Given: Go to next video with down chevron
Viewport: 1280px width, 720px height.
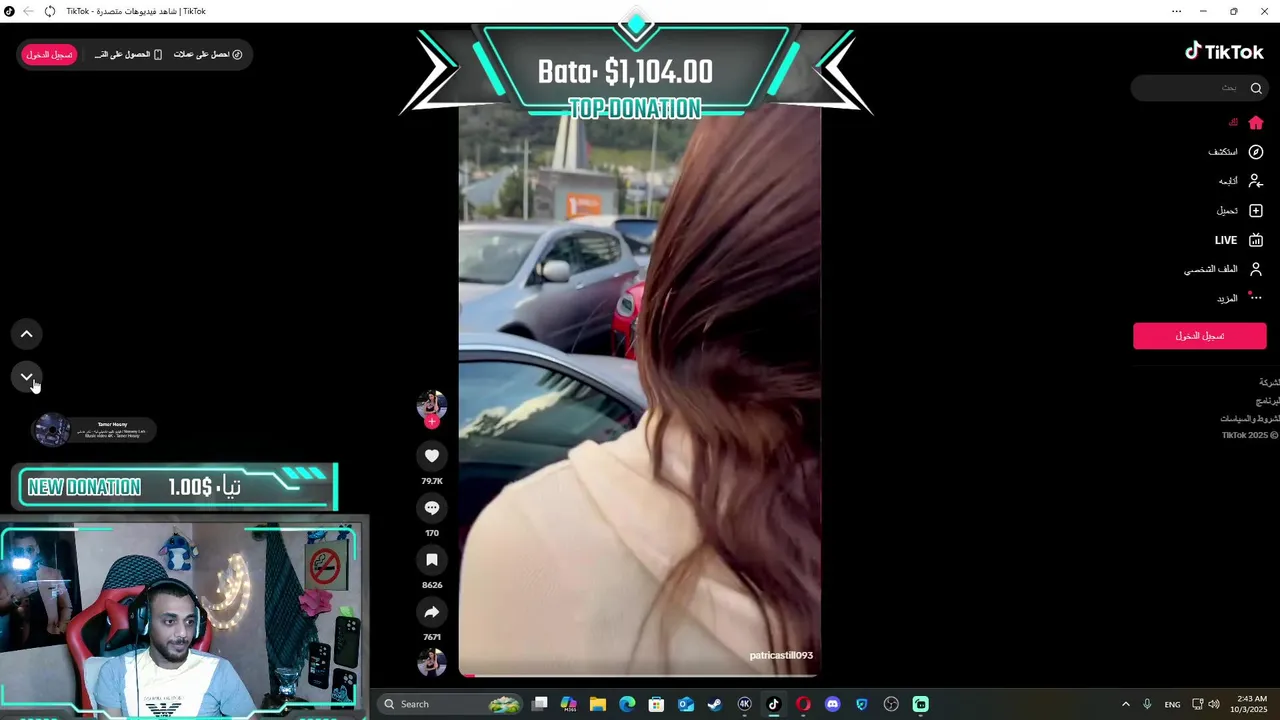Looking at the screenshot, I should (27, 377).
